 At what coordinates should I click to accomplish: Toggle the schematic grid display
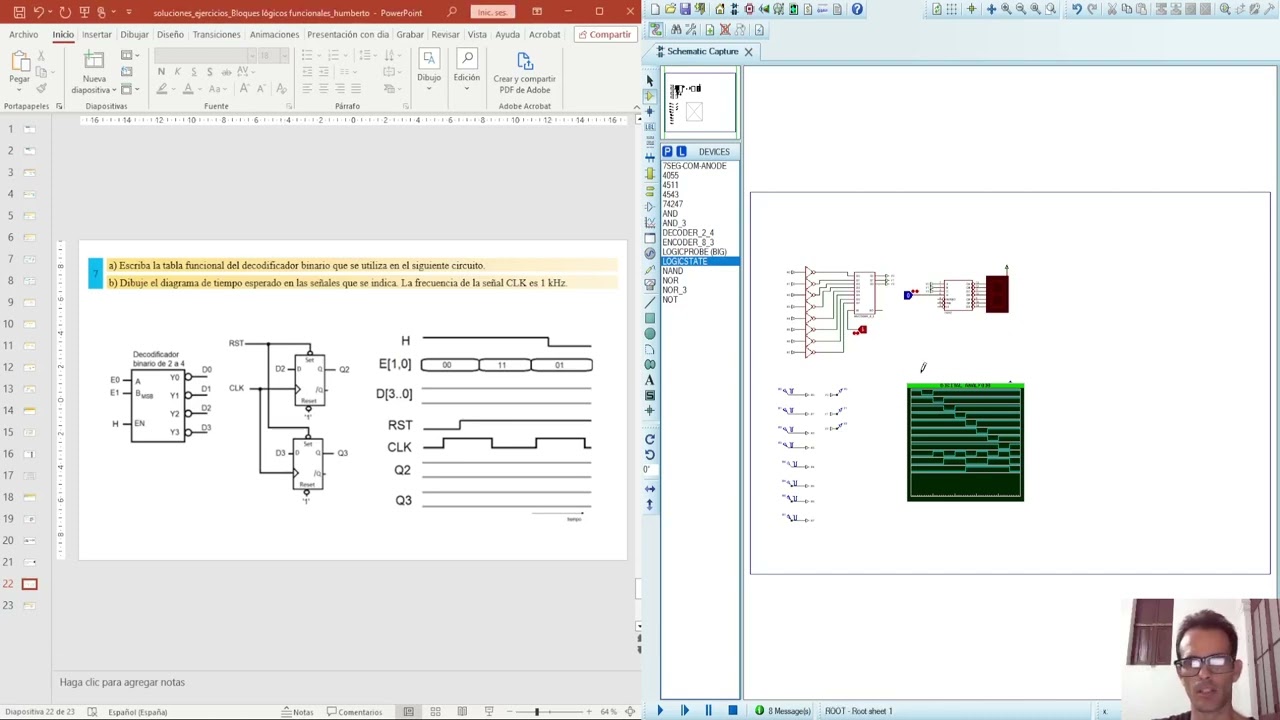coord(951,9)
